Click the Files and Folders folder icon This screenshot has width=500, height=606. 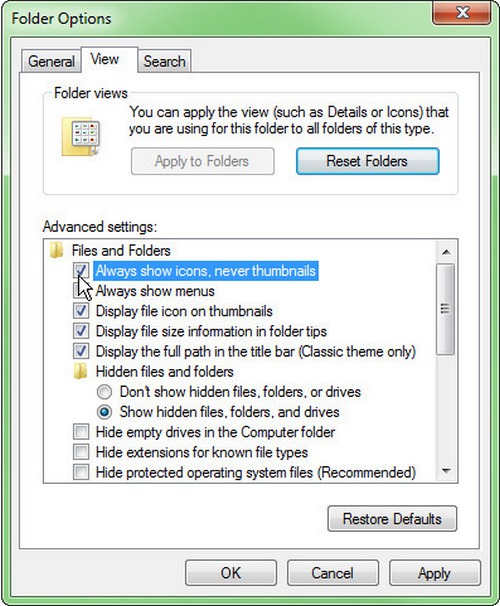click(56, 250)
